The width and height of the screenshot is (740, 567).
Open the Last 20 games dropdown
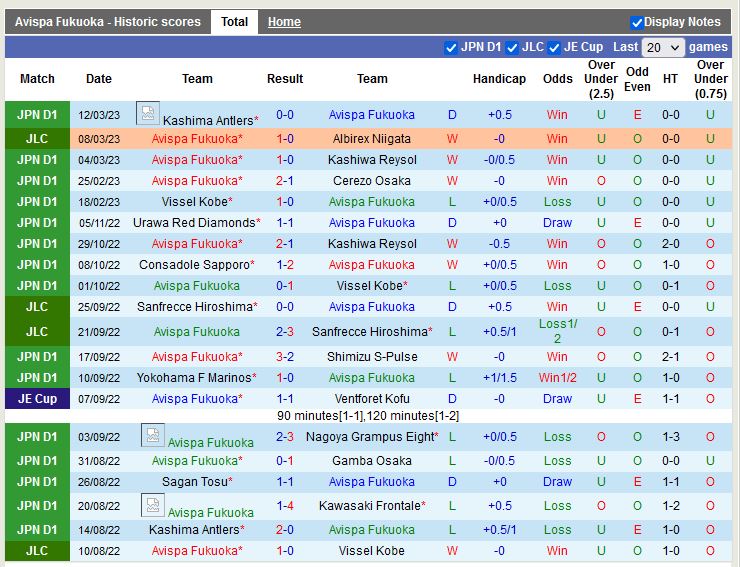coord(663,48)
